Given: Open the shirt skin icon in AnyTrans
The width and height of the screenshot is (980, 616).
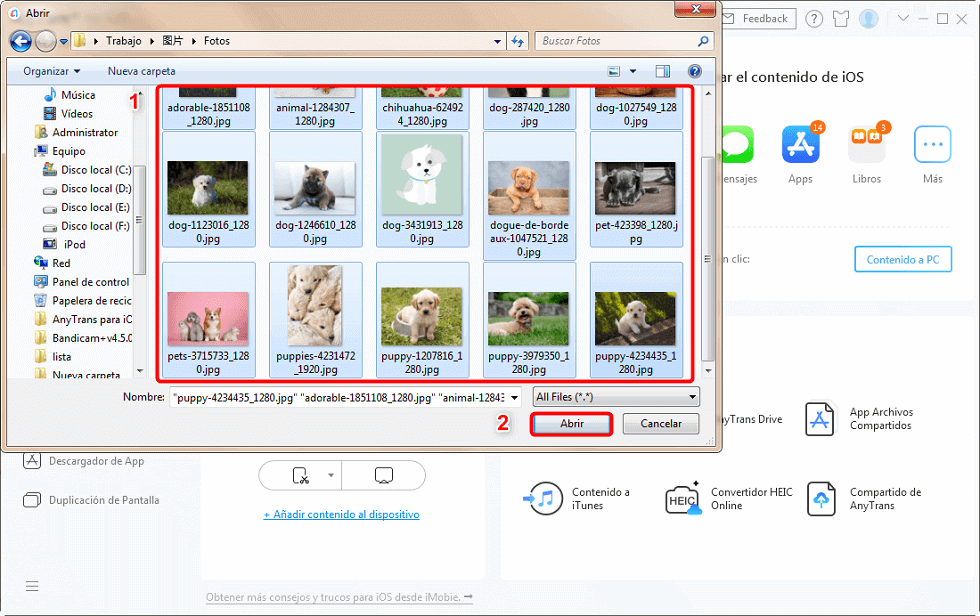Looking at the screenshot, I should point(841,19).
